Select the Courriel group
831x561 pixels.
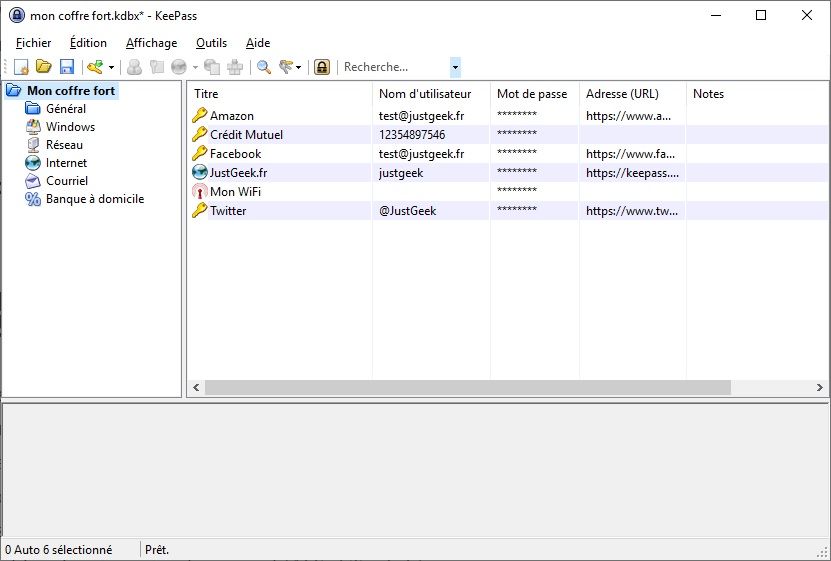tap(67, 181)
